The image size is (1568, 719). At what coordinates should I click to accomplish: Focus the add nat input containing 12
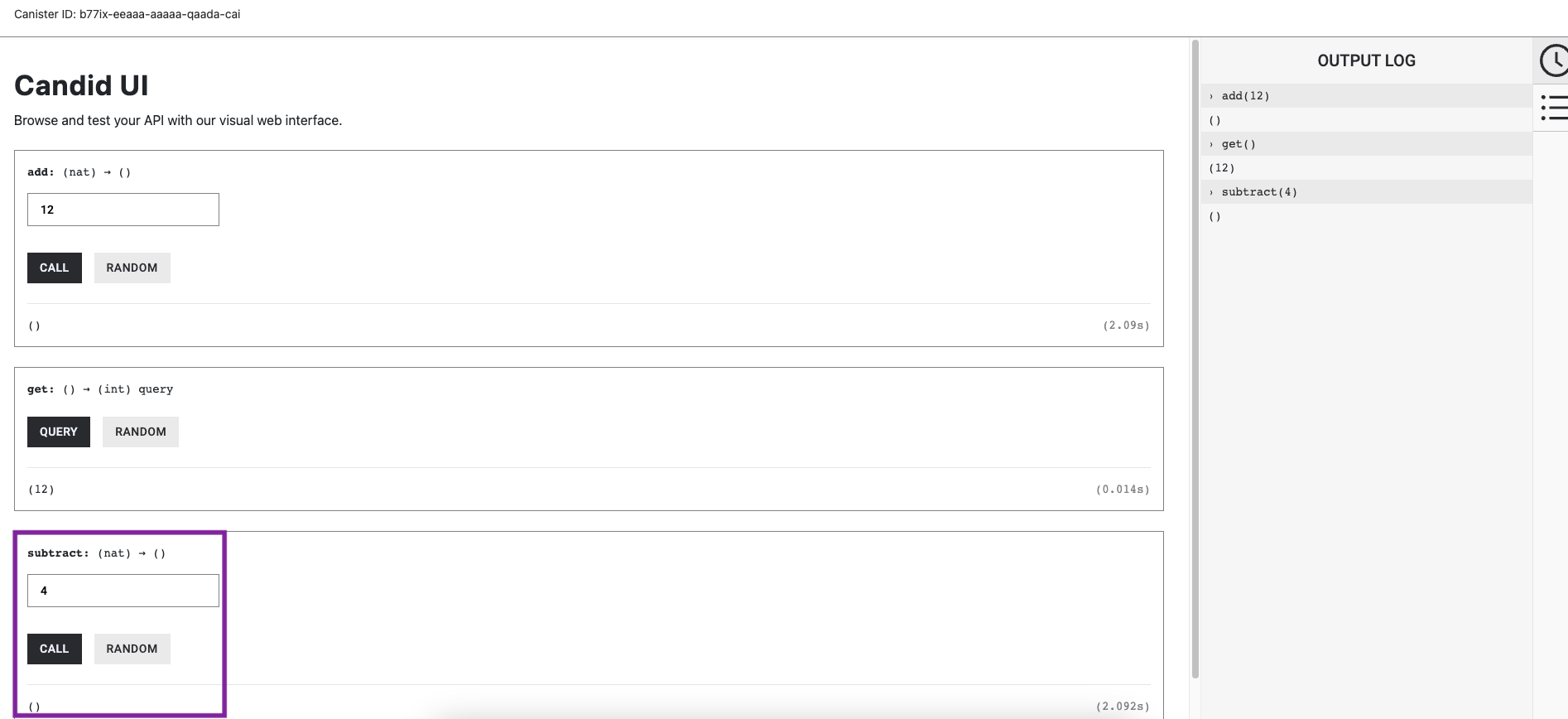(x=123, y=210)
